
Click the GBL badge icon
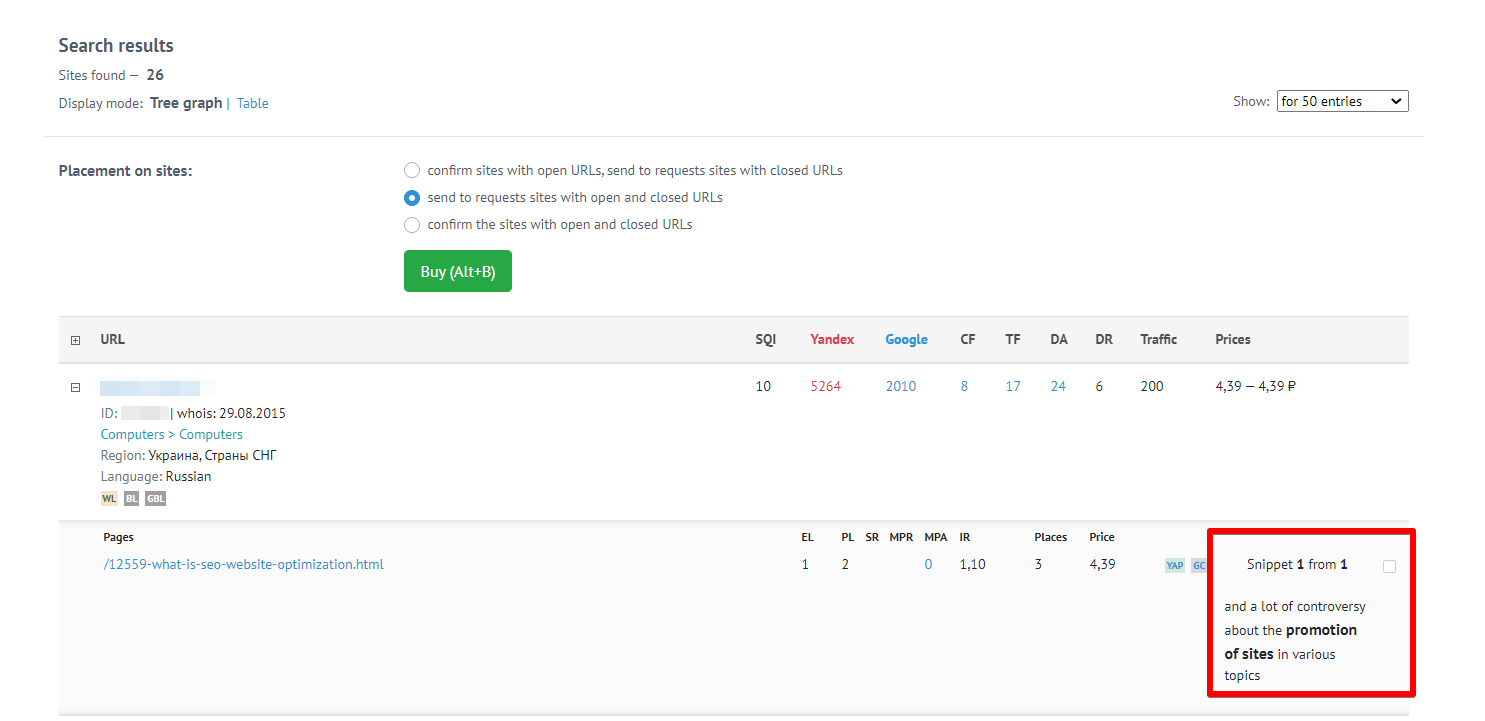[155, 498]
